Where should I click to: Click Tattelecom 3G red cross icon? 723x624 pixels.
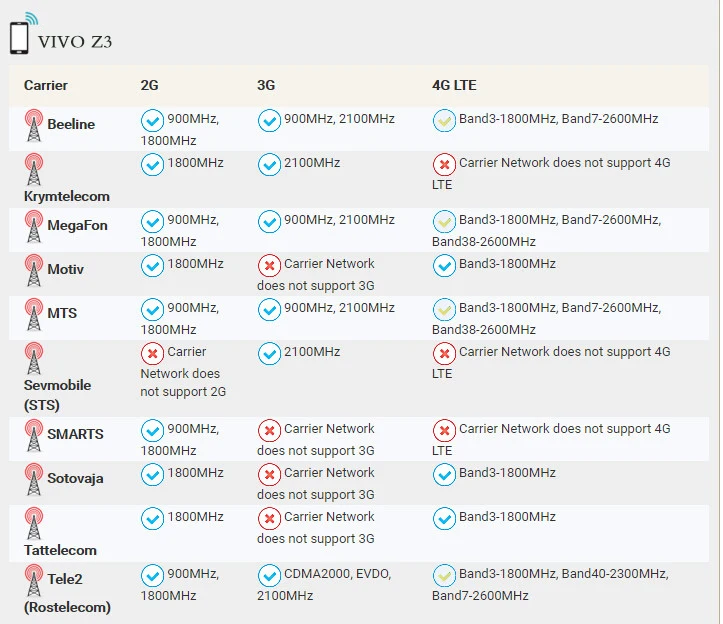(x=269, y=519)
